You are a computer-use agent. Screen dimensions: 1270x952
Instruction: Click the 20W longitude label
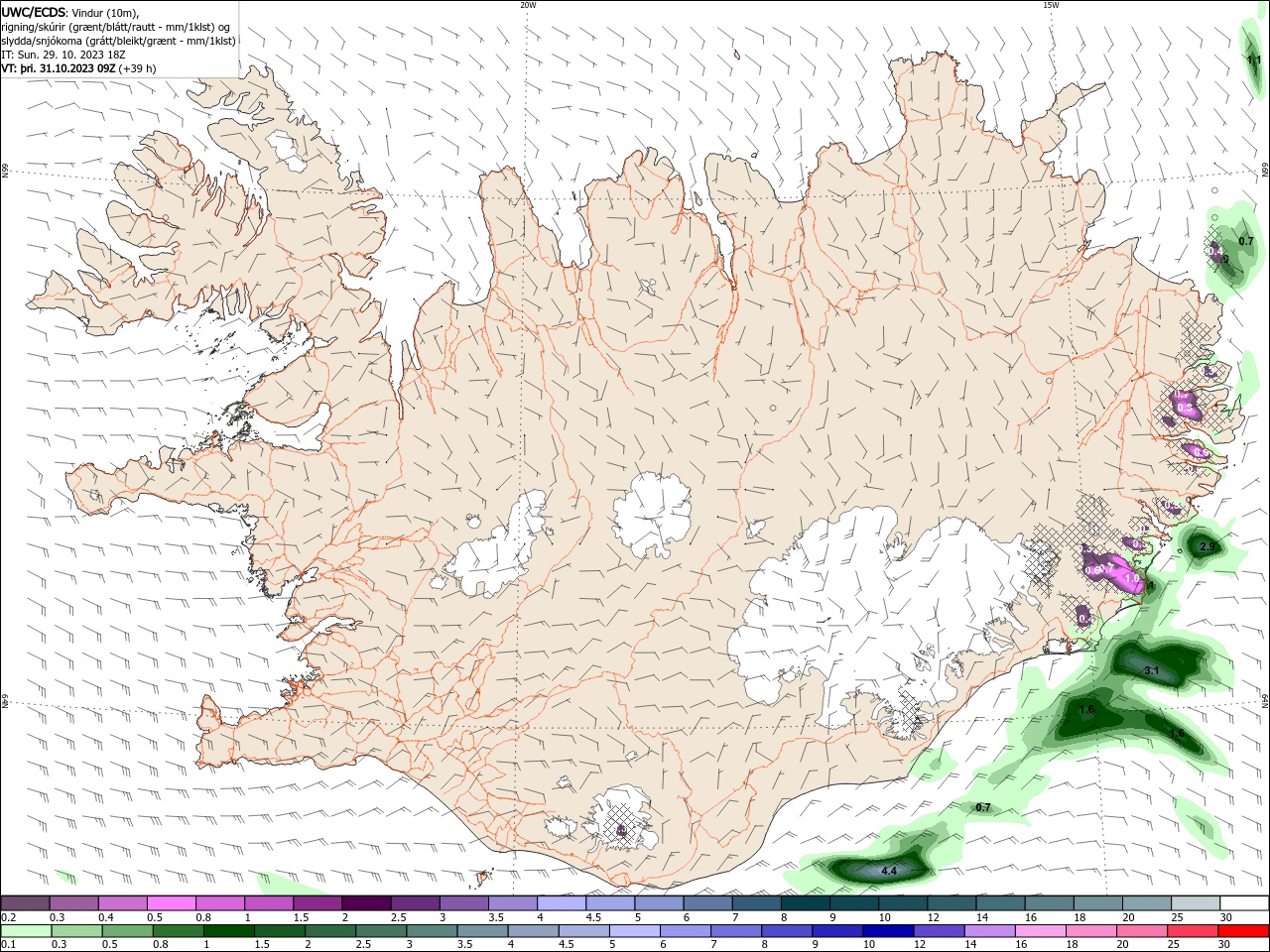click(528, 5)
